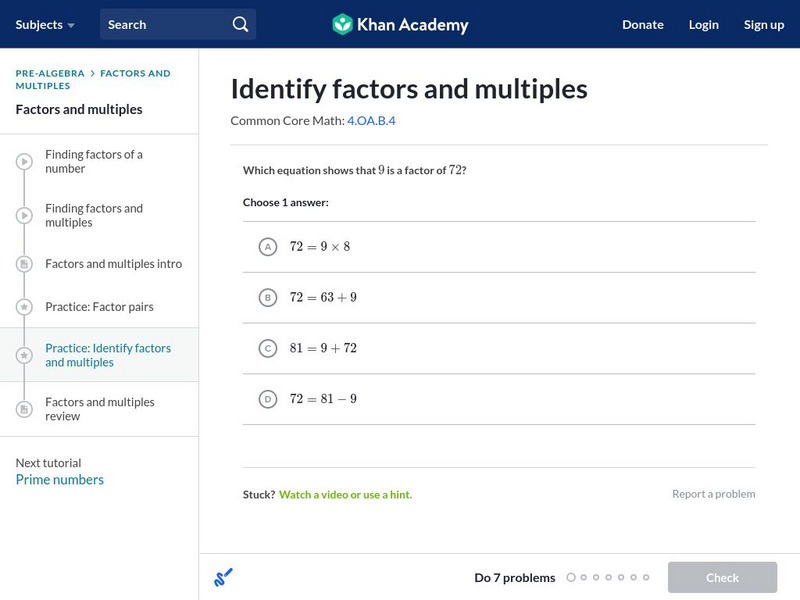Open the 4.OA.B.4 Common Core link
Screen dimensions: 800x600
[x=371, y=121]
